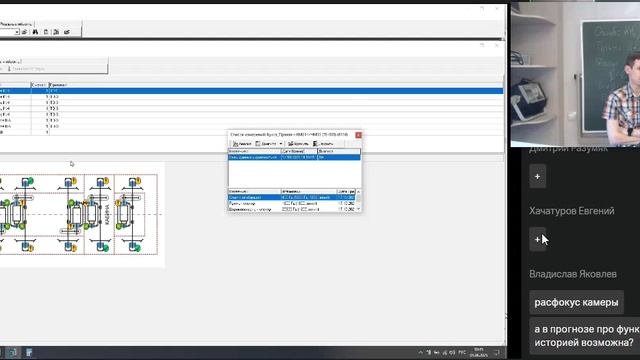The width and height of the screenshot is (640, 360).
Task: Click the chat message starting 'а в прогнозе'
Action: click(584, 336)
